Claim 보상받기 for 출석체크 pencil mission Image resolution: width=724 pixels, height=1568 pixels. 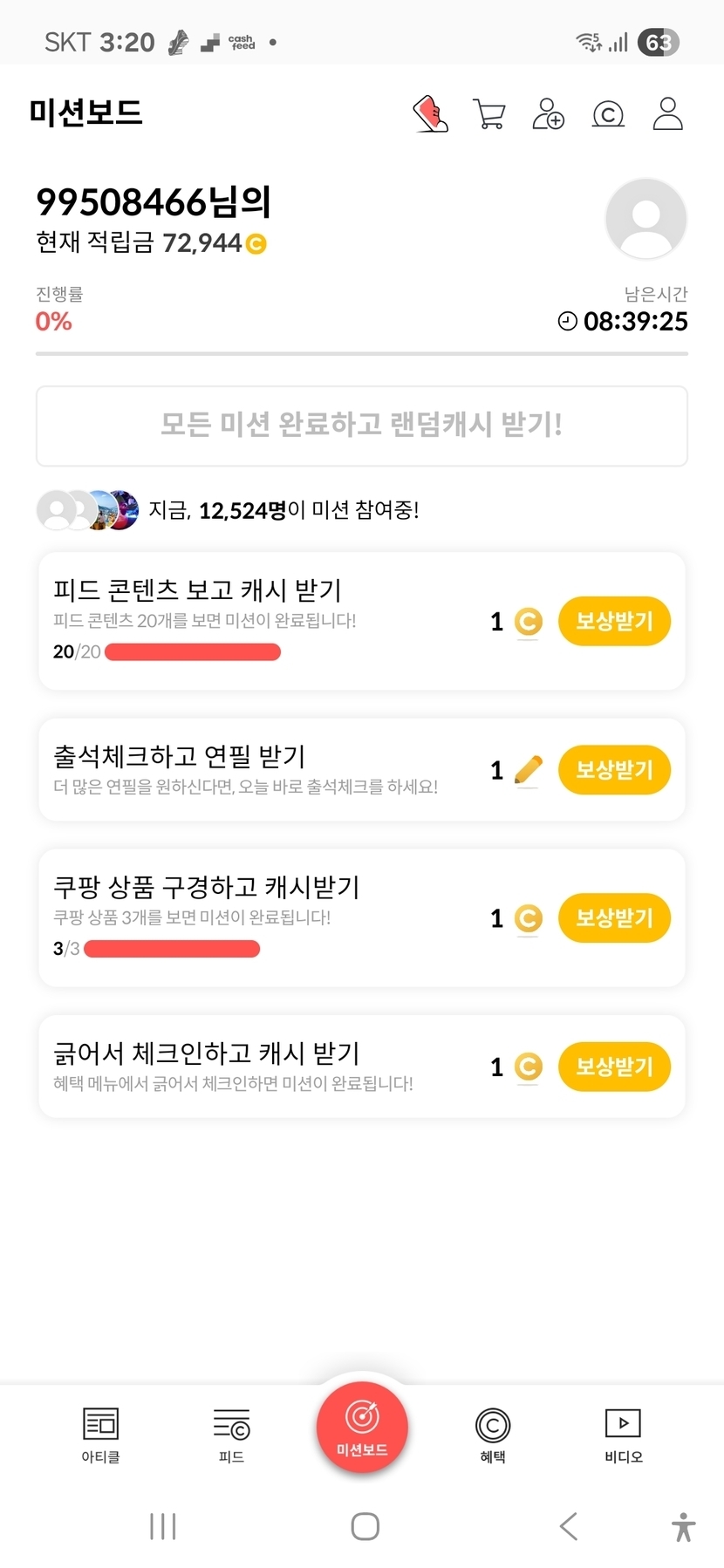pos(614,770)
